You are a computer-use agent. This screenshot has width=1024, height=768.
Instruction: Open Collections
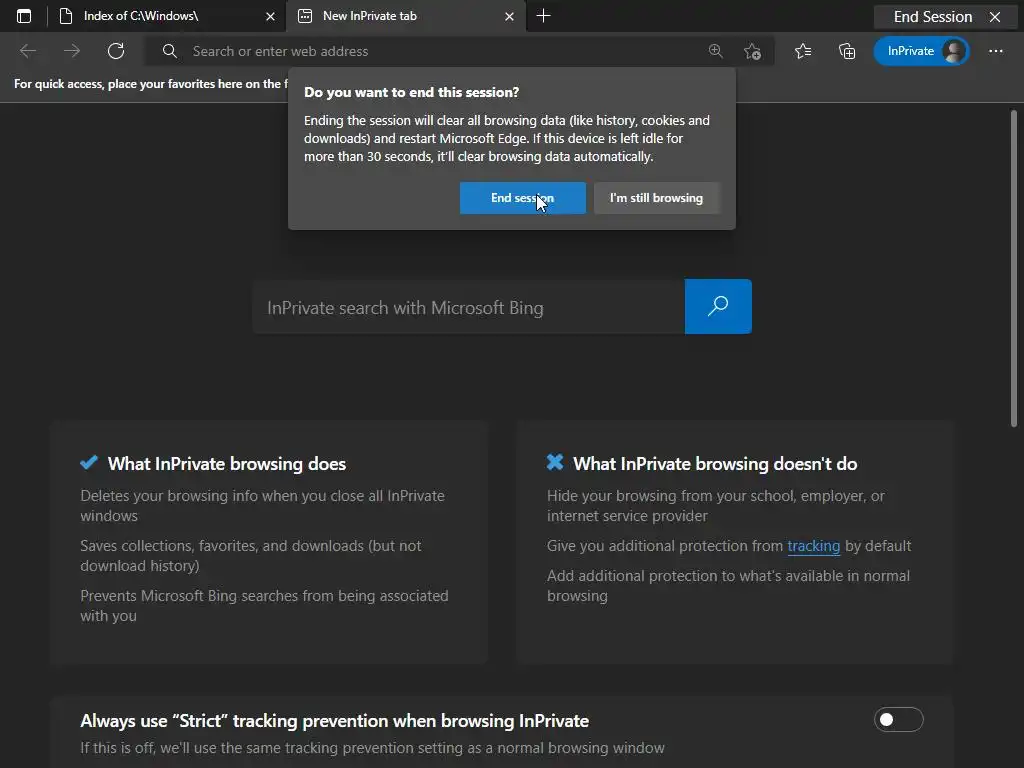tap(847, 51)
